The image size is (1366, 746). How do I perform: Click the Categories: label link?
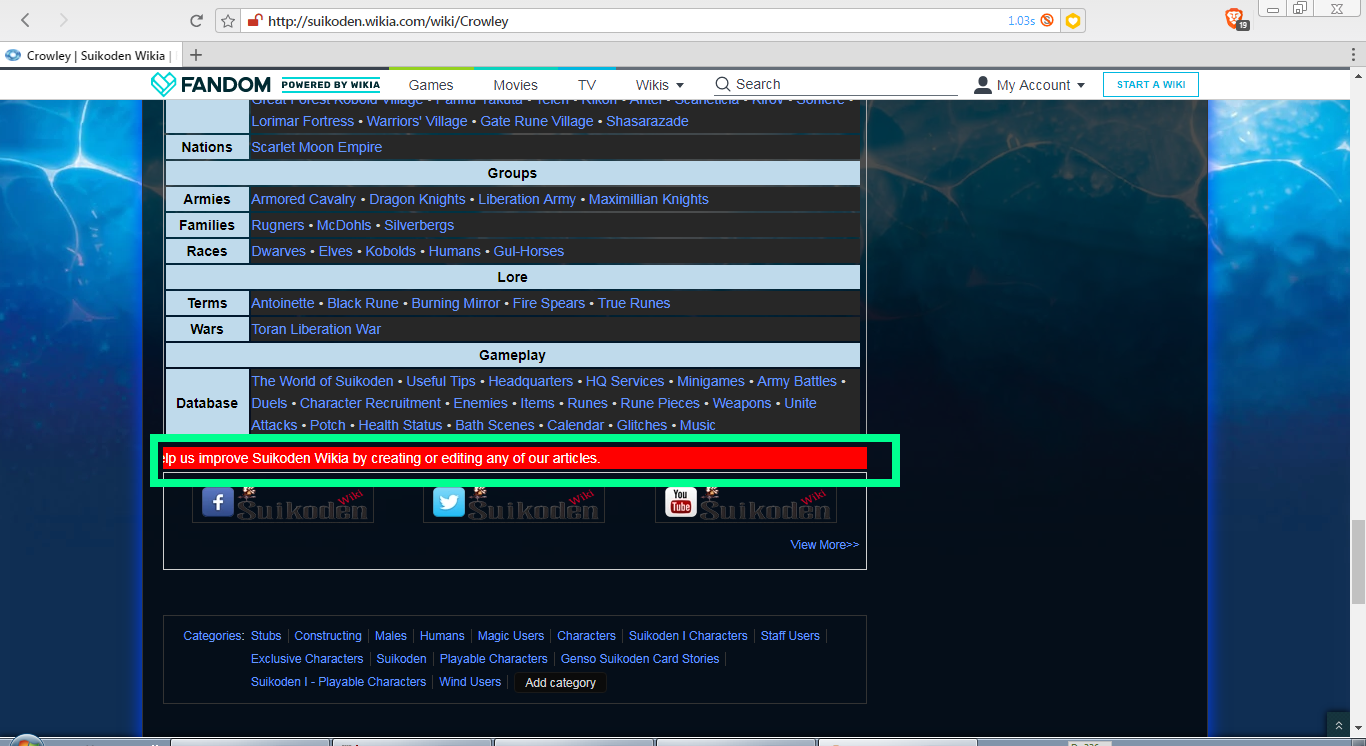coord(214,636)
